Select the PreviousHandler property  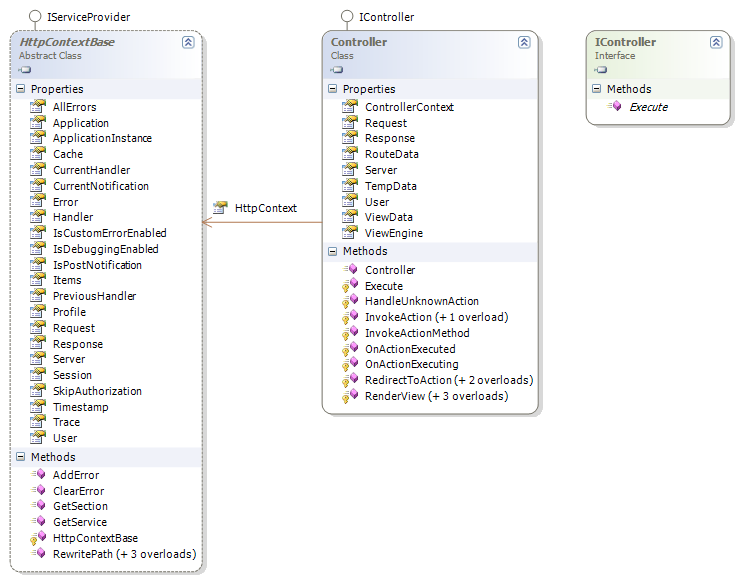[95, 296]
